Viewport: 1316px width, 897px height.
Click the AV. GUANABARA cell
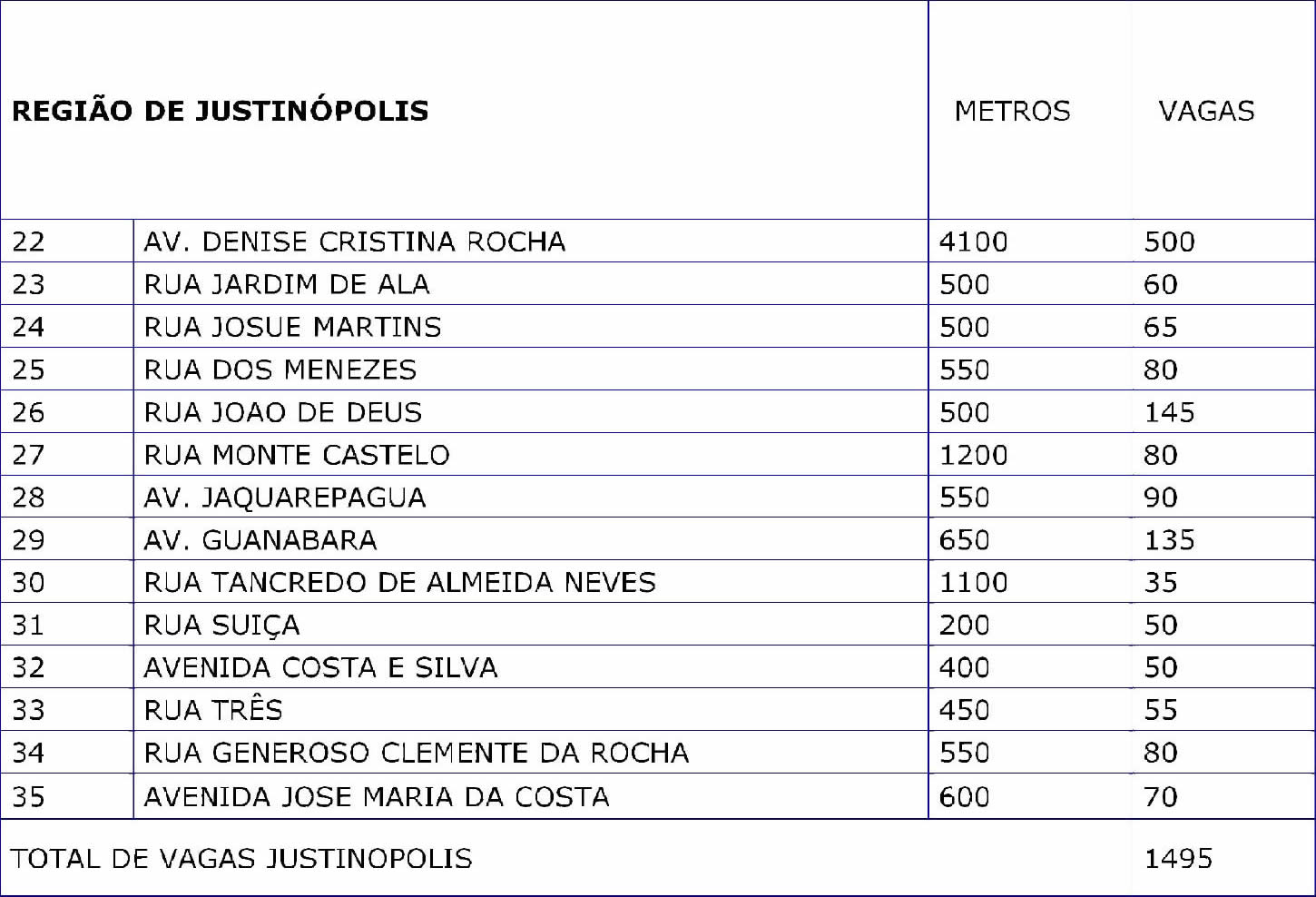coord(260,540)
